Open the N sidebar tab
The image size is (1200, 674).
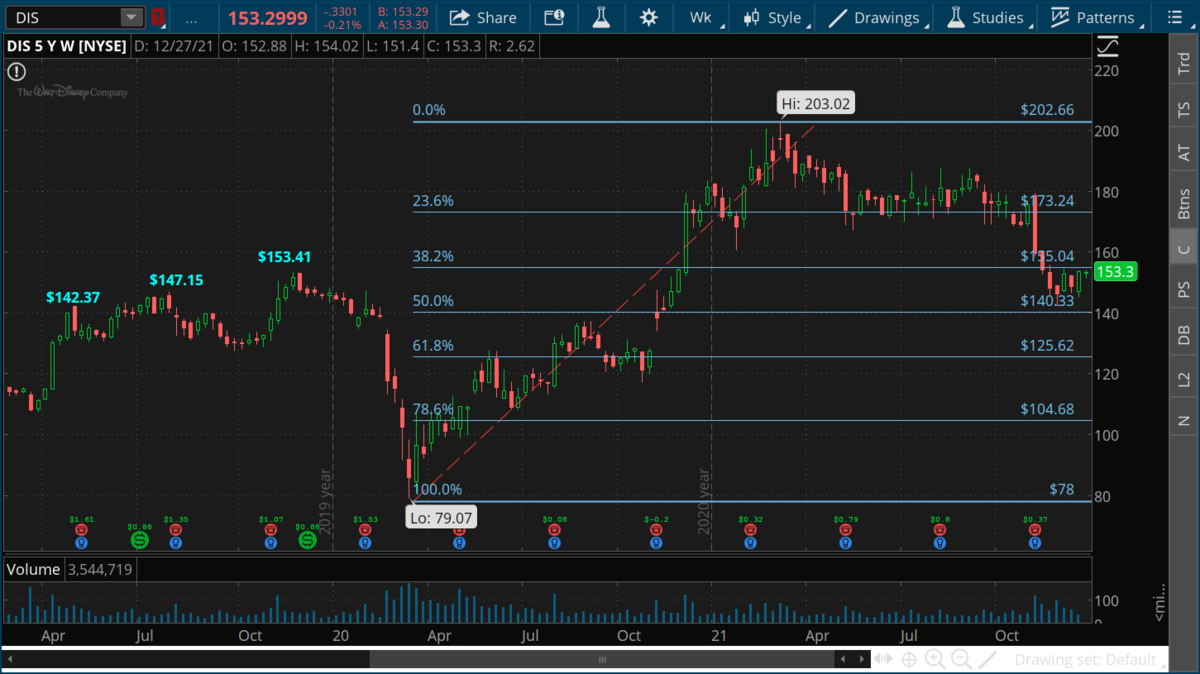tap(1184, 421)
